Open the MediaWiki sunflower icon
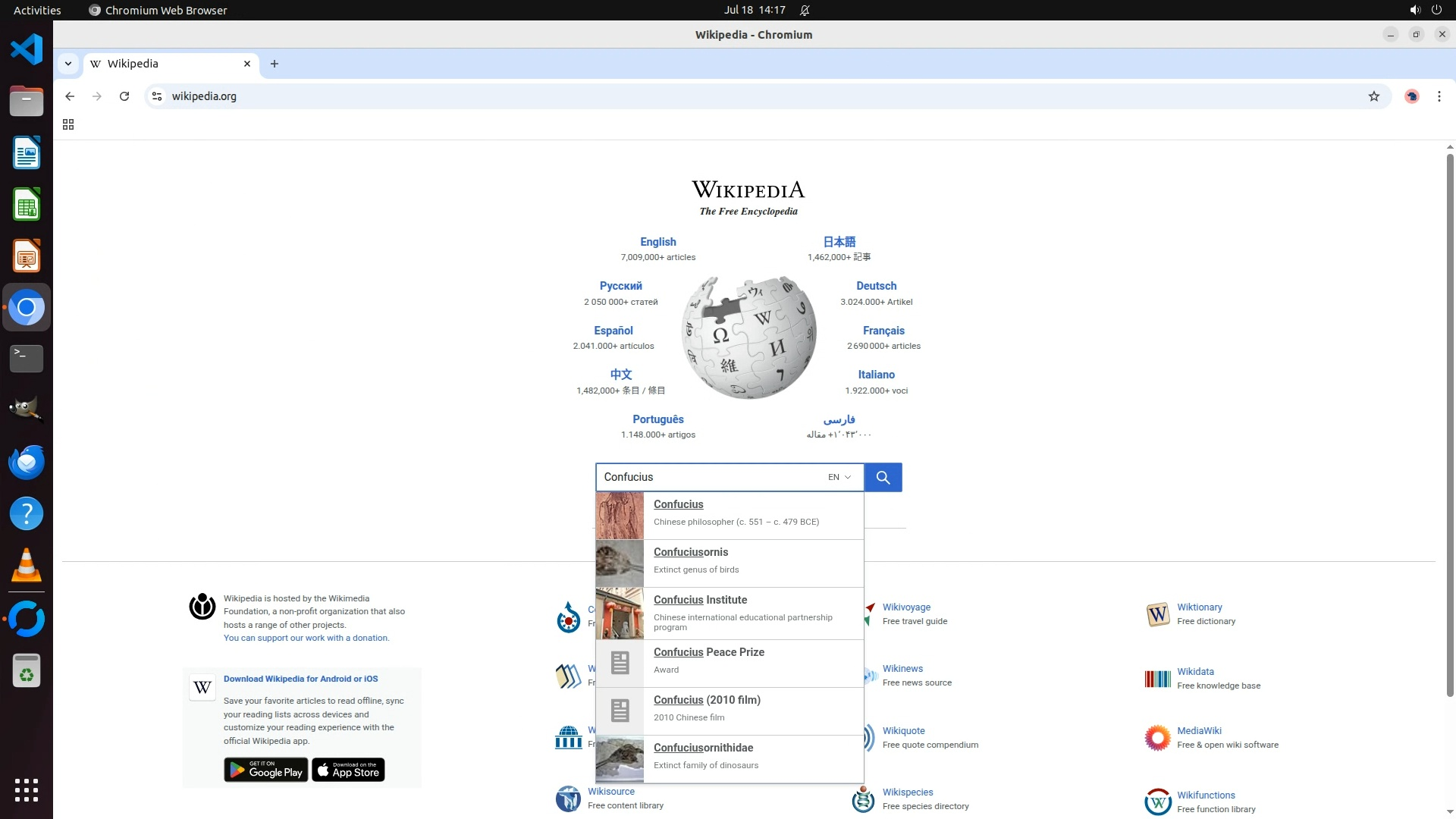The width and height of the screenshot is (1456, 819). point(1157,738)
